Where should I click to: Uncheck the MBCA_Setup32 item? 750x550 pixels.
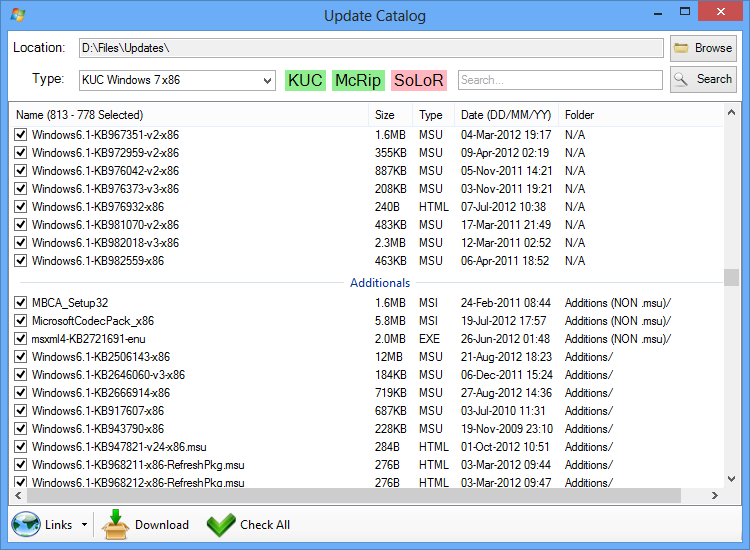tap(21, 303)
